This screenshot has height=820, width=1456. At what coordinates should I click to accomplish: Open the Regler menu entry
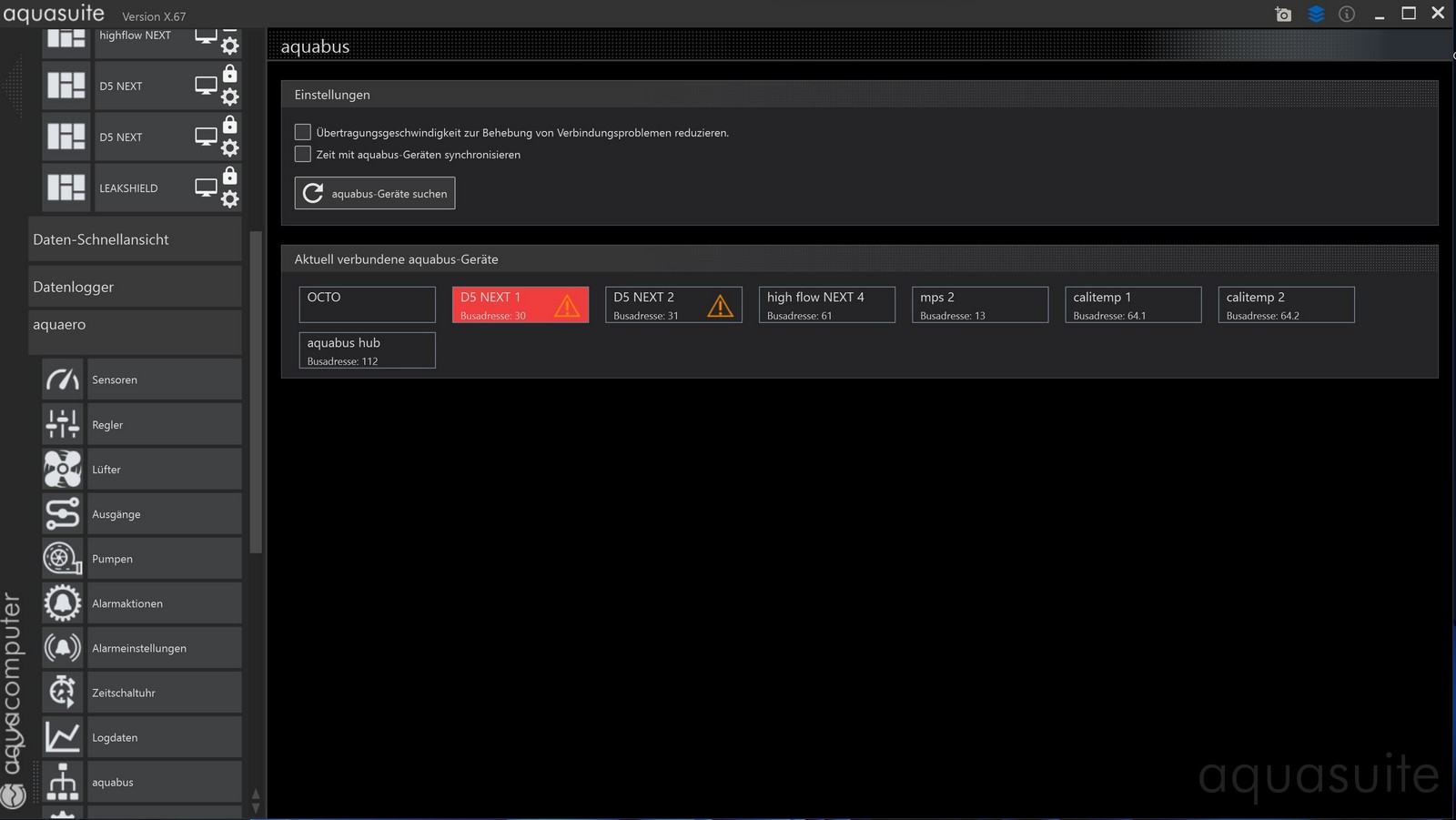(165, 424)
